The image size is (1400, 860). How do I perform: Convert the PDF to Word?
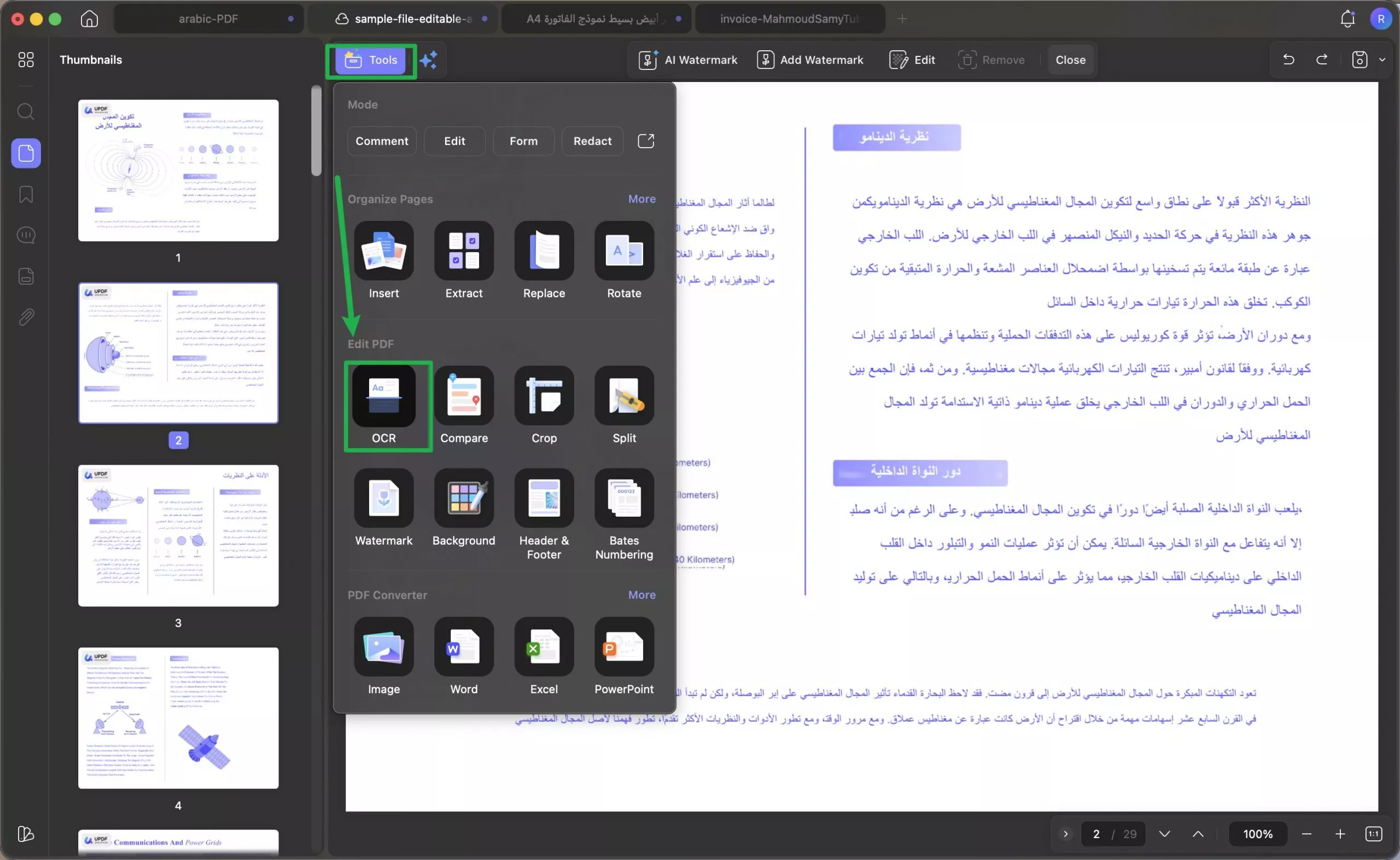click(x=464, y=654)
